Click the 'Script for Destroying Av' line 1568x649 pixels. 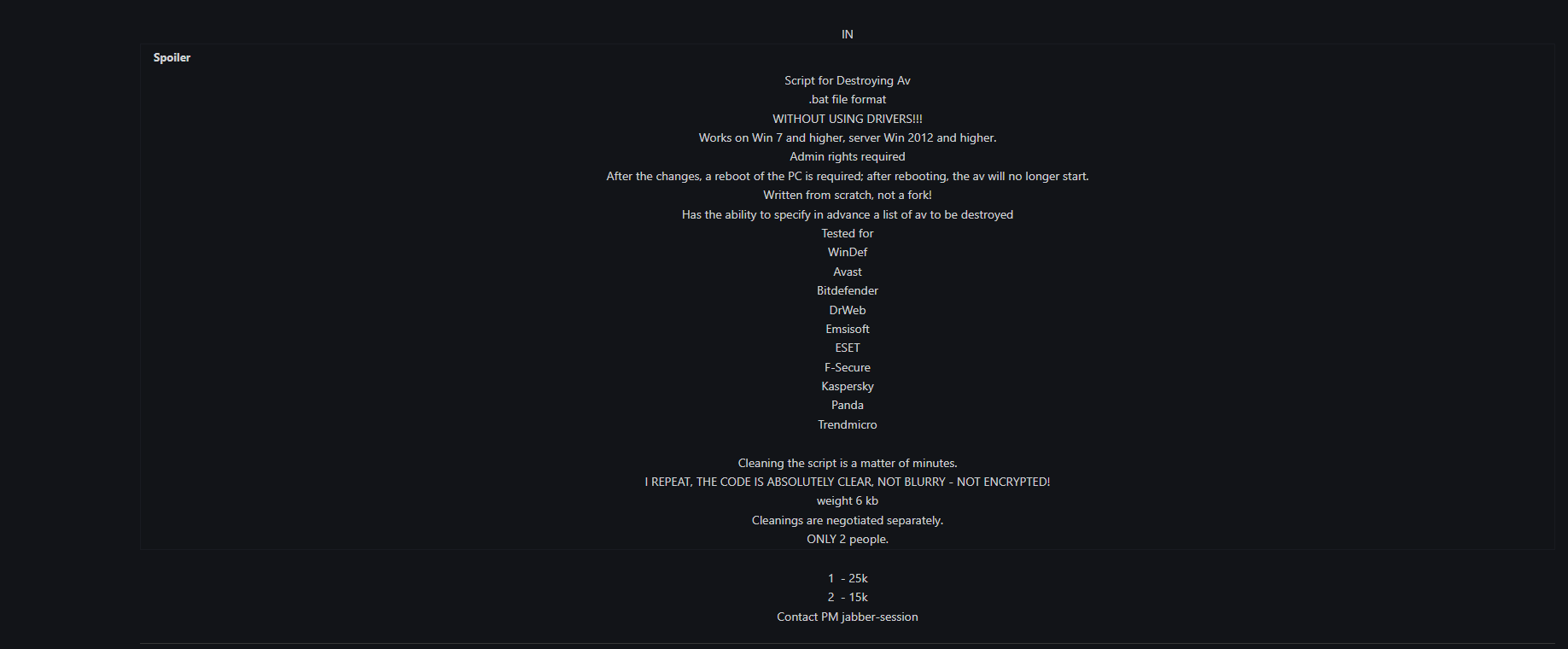(848, 80)
